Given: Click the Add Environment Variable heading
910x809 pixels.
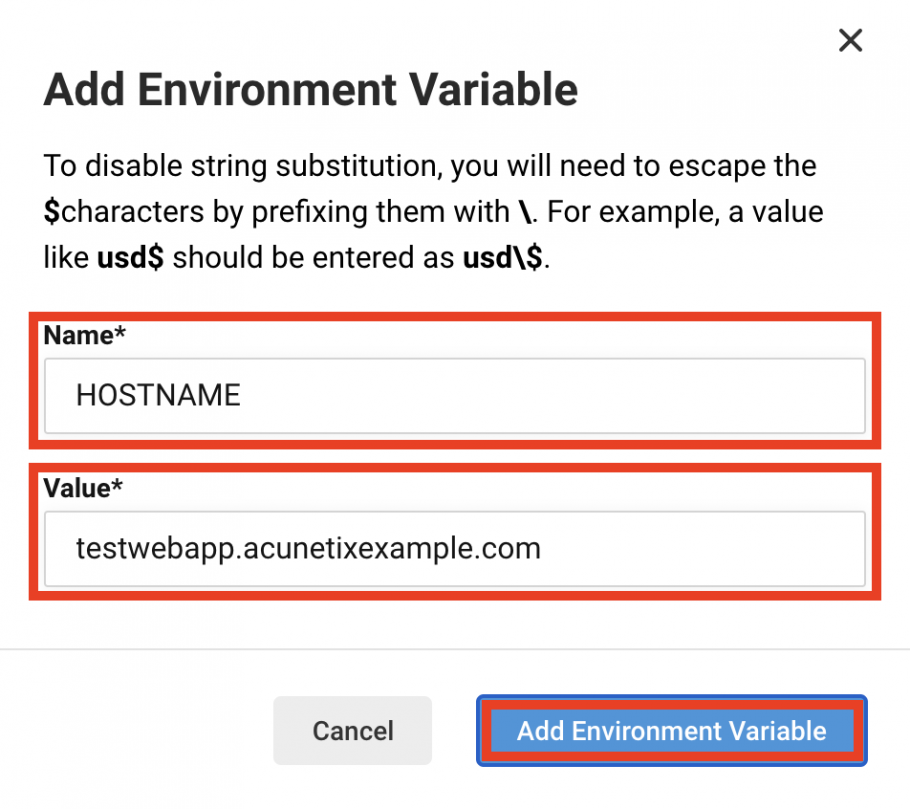Looking at the screenshot, I should click(310, 90).
